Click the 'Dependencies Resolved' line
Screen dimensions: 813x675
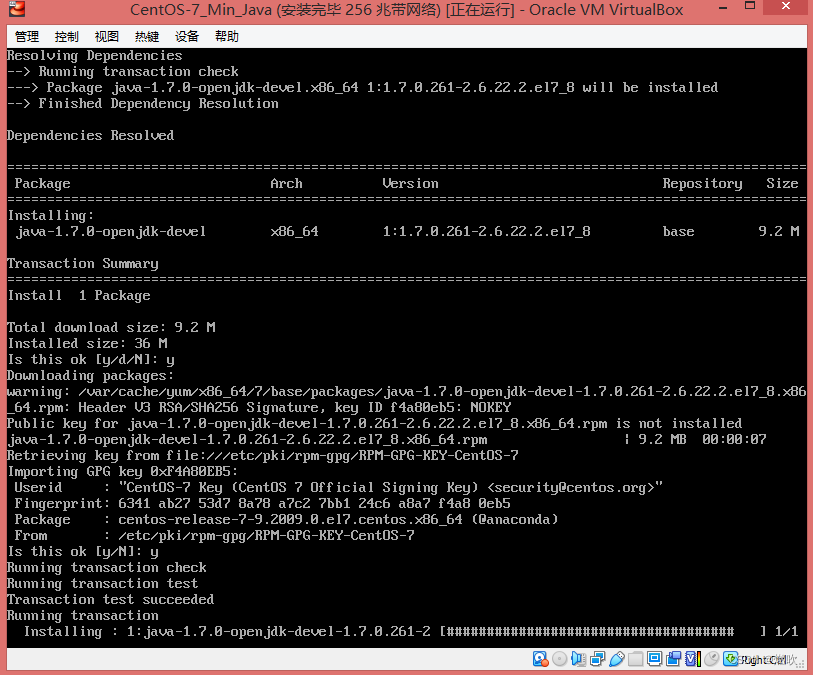pyautogui.click(x=90, y=135)
